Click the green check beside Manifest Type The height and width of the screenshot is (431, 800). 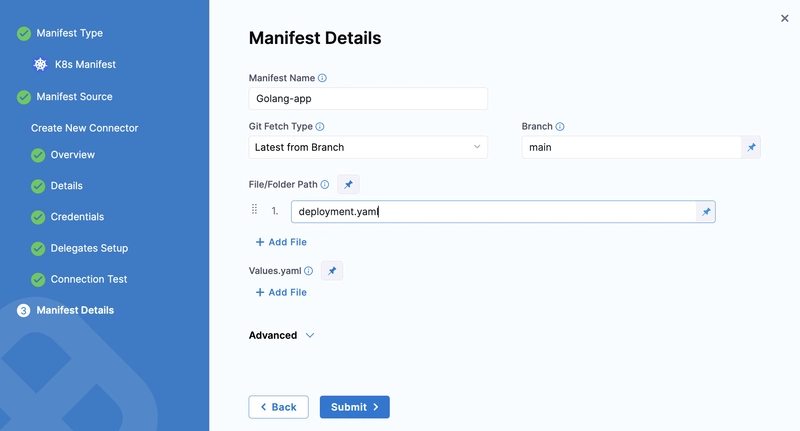click(23, 34)
